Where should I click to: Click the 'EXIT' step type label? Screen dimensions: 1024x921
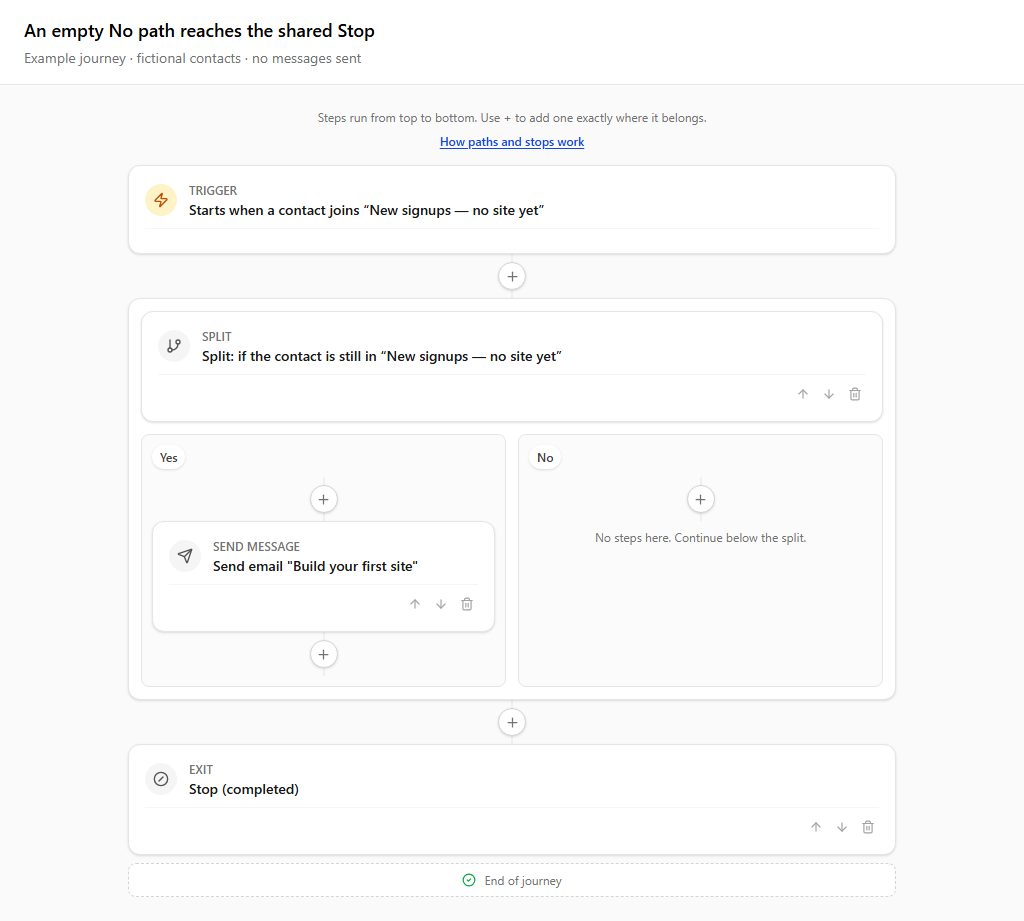[200, 770]
